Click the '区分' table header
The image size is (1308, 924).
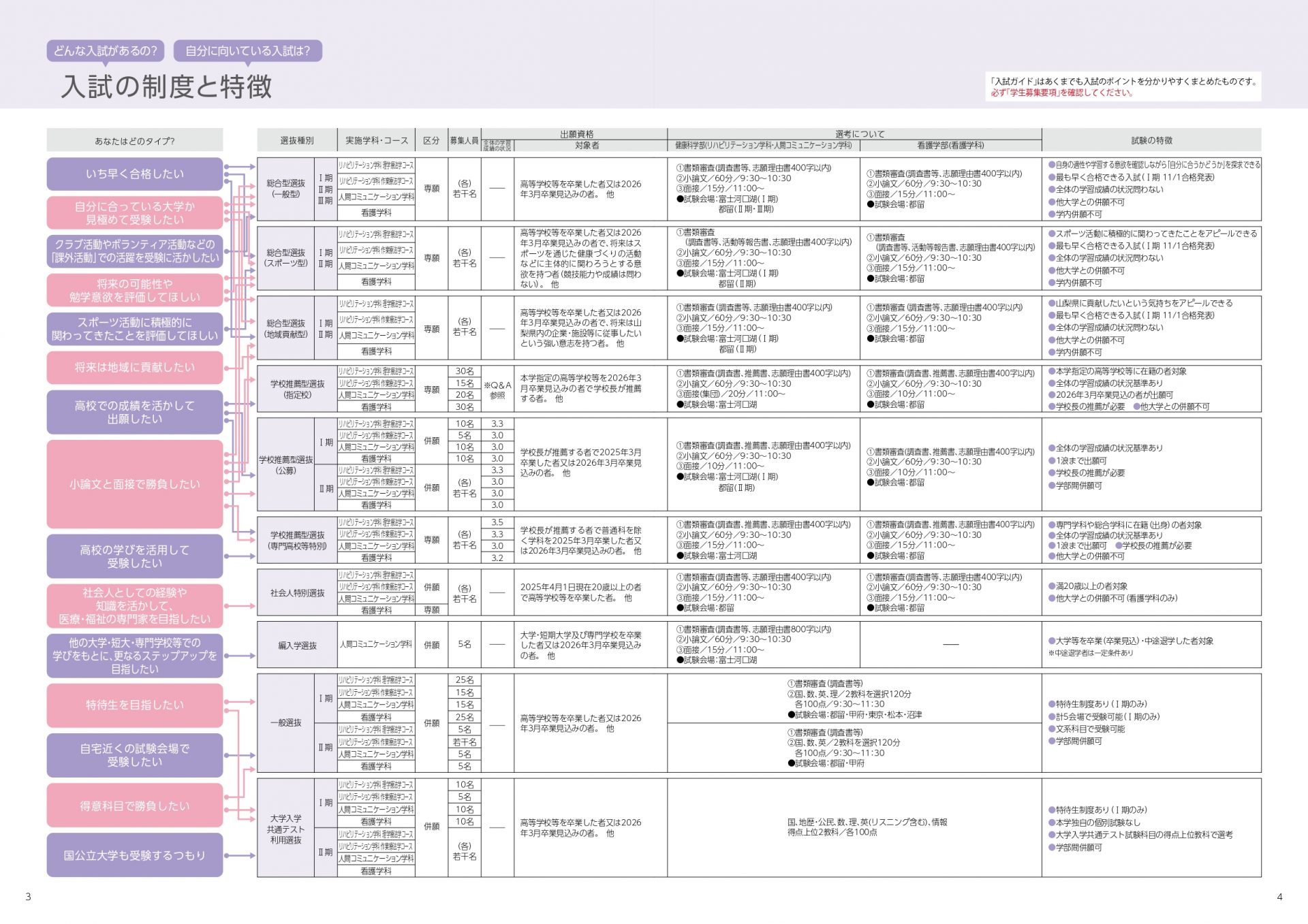[431, 140]
